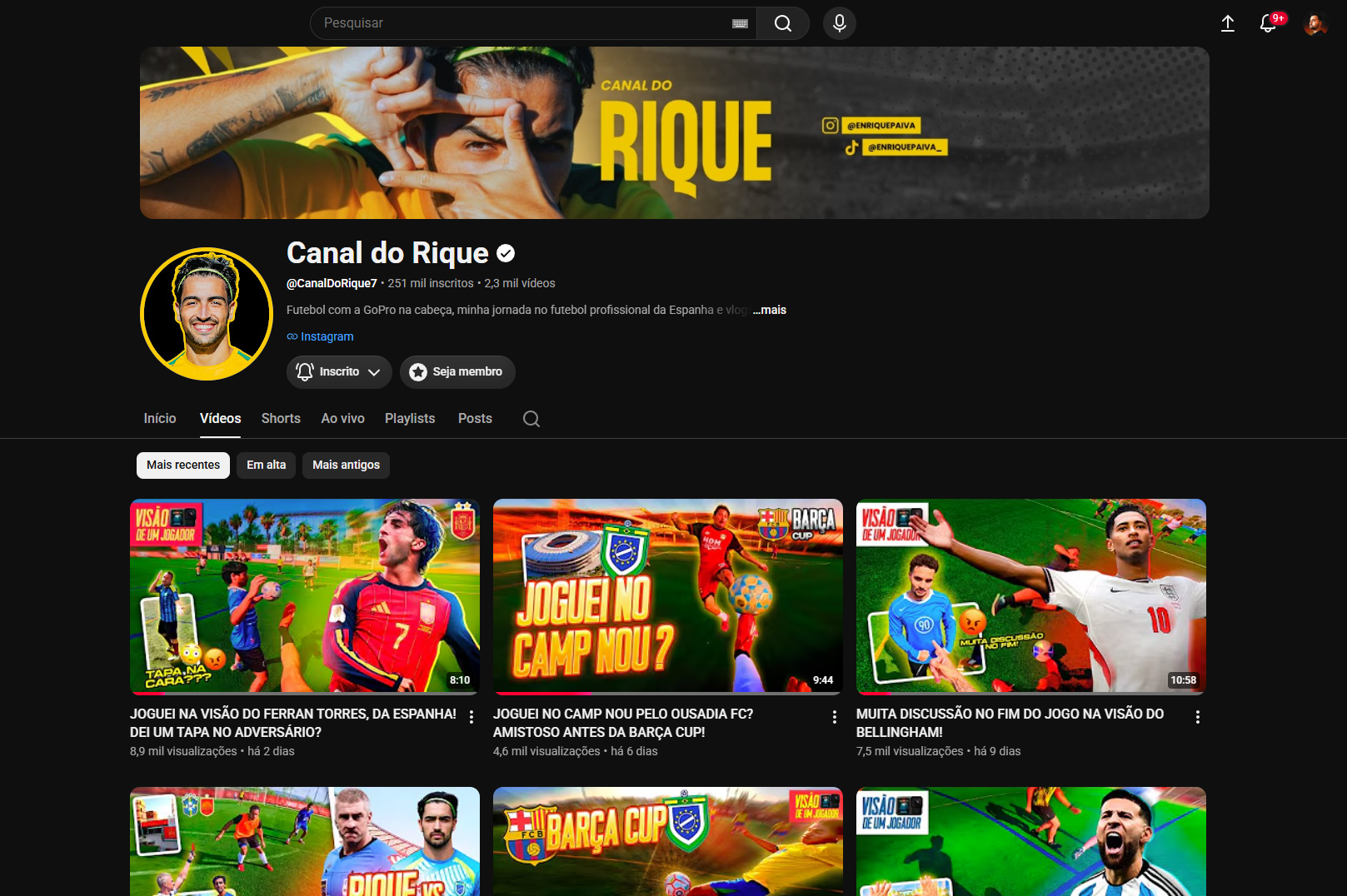Click the Canal do Rique channel banner

(x=675, y=133)
